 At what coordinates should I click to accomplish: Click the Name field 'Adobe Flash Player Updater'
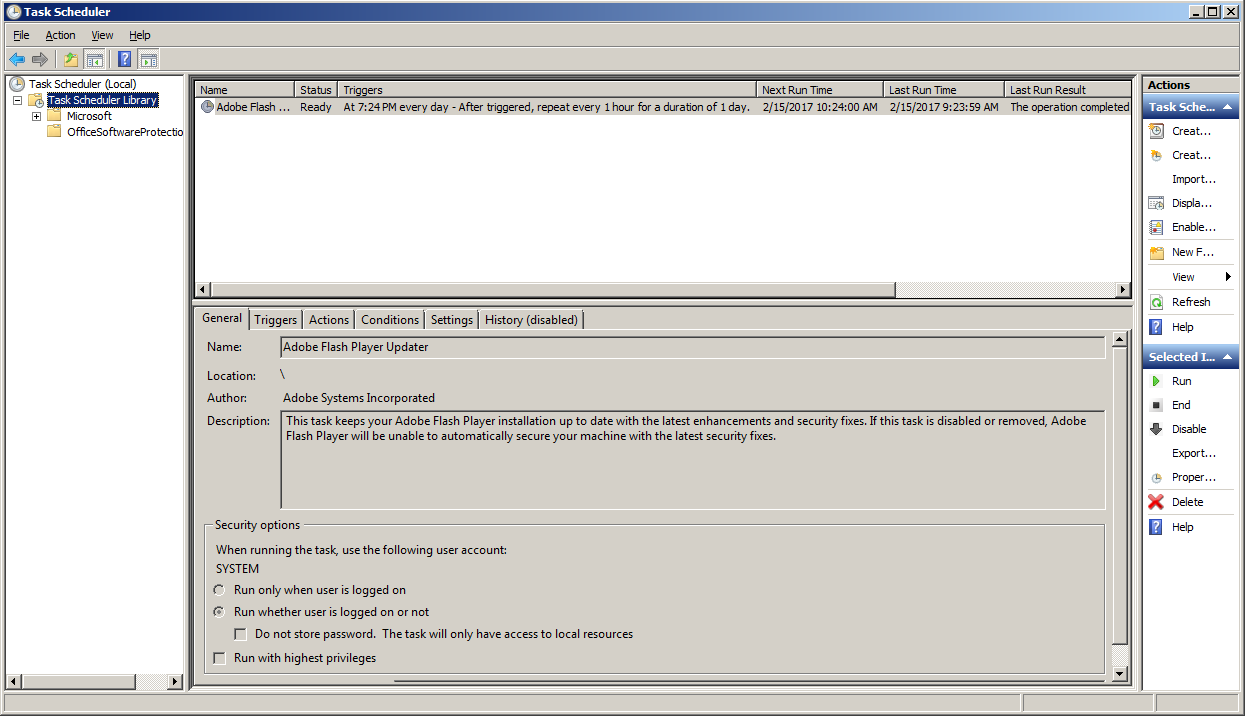coord(693,347)
